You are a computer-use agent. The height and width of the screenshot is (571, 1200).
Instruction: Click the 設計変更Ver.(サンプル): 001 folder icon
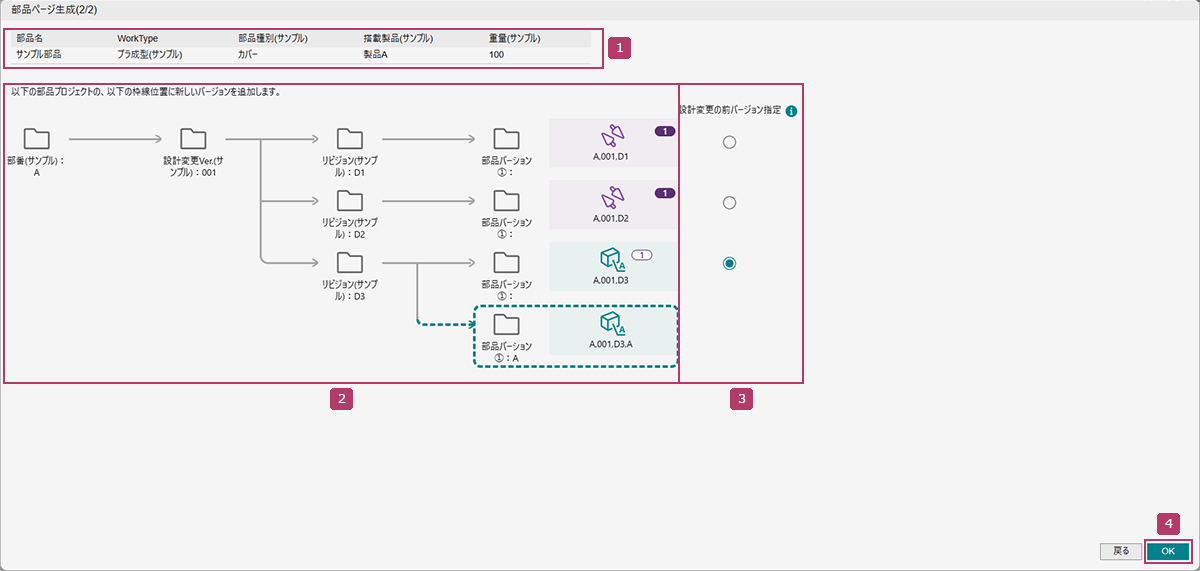click(193, 139)
